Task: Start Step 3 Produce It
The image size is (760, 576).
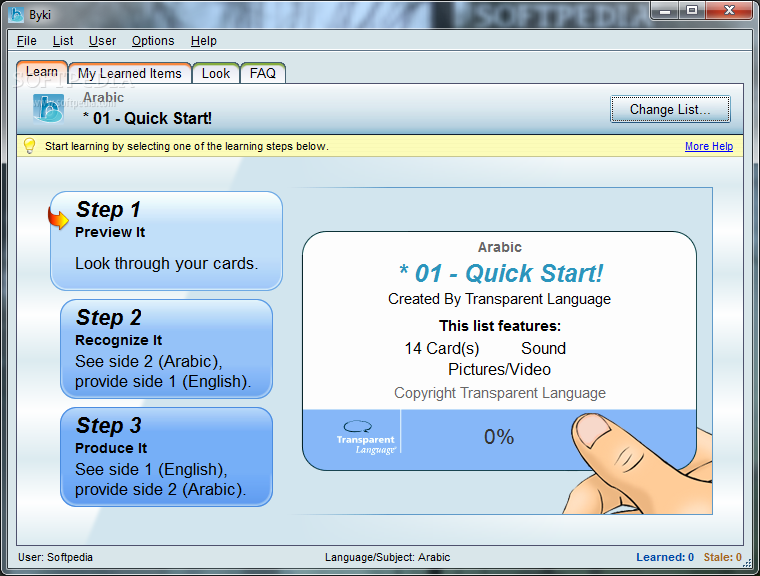Action: [166, 457]
